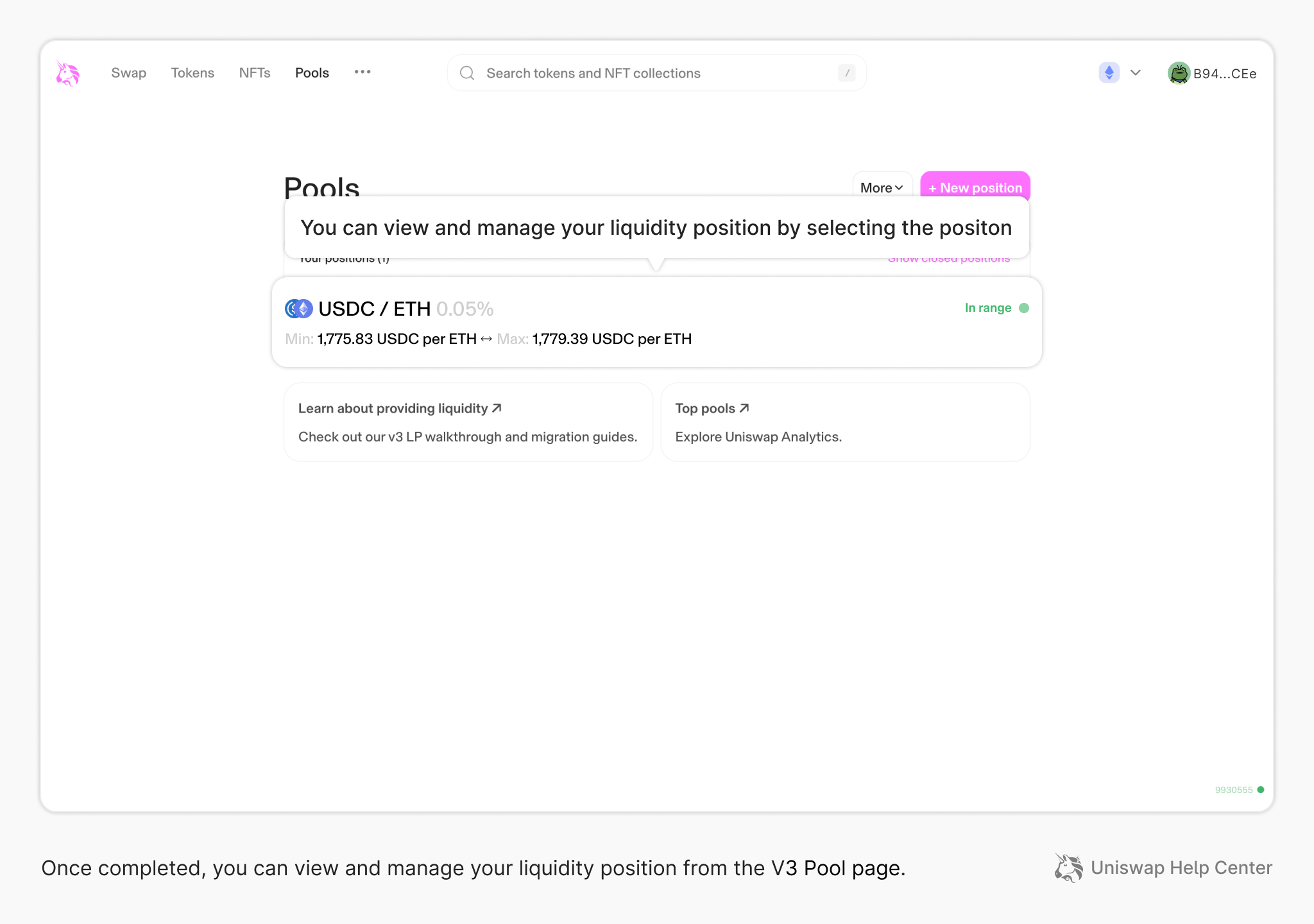Expand the network selector chevron
1314x924 pixels.
pyautogui.click(x=1134, y=73)
